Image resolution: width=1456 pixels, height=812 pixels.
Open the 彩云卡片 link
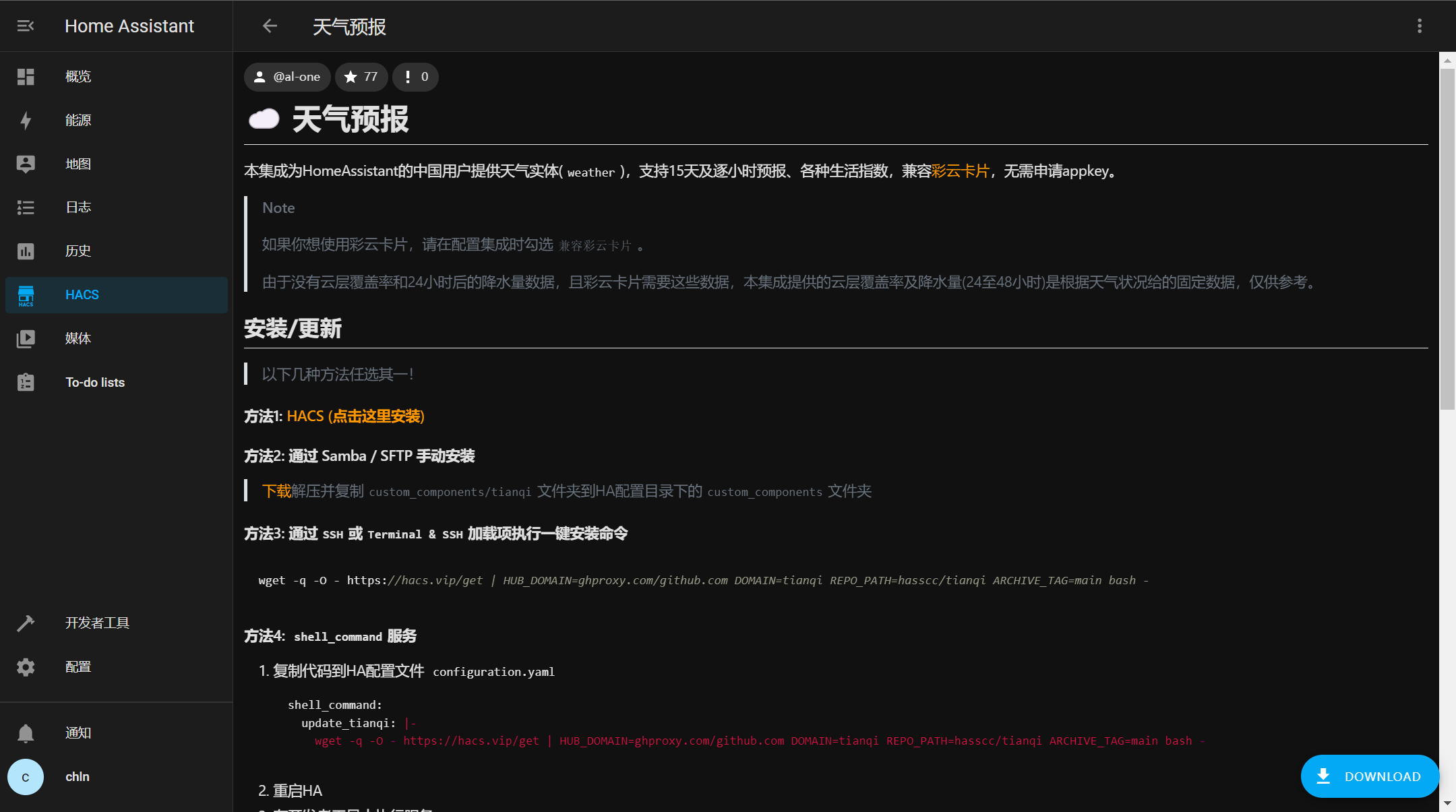(x=961, y=171)
